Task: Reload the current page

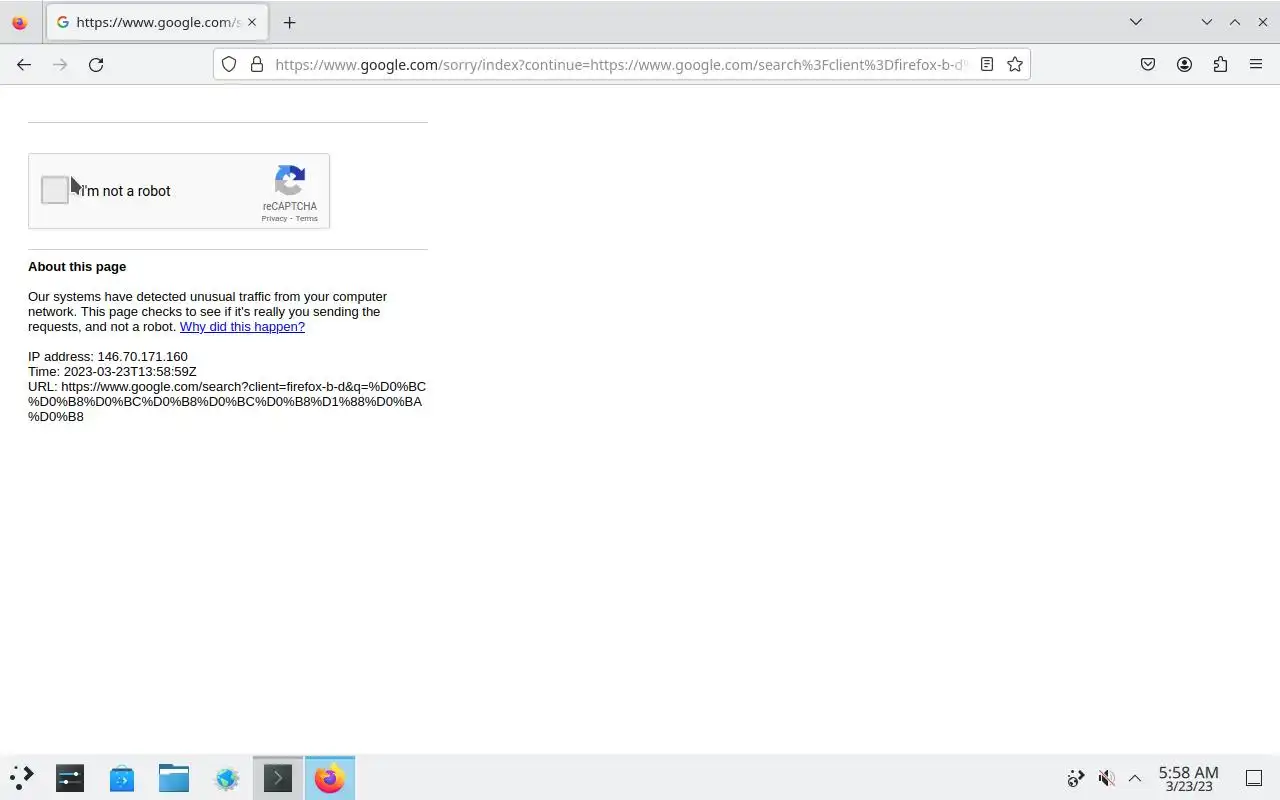Action: click(x=96, y=64)
